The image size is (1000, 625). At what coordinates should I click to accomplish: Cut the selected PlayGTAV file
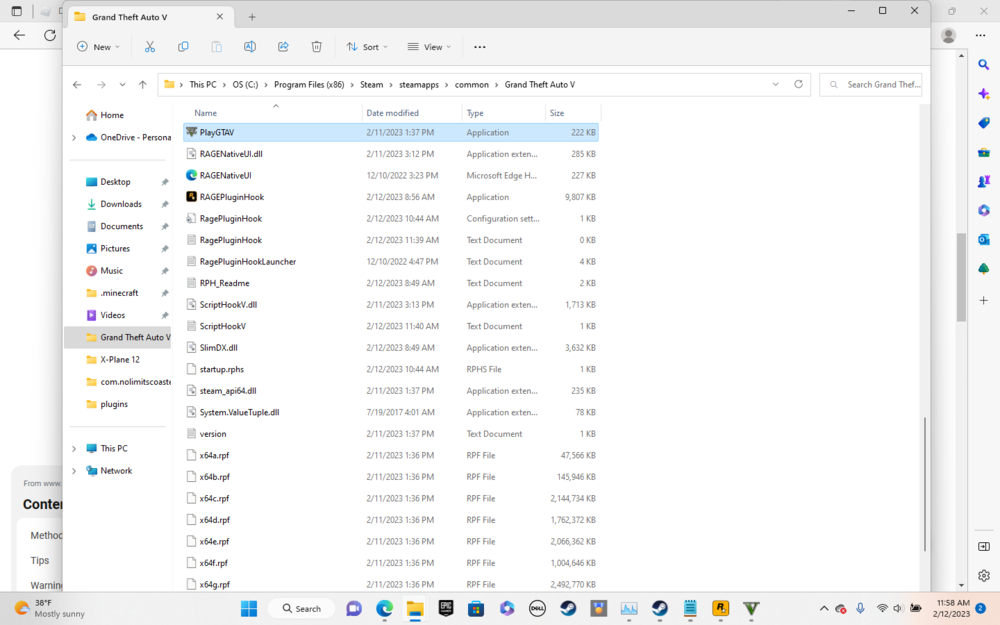tap(149, 46)
